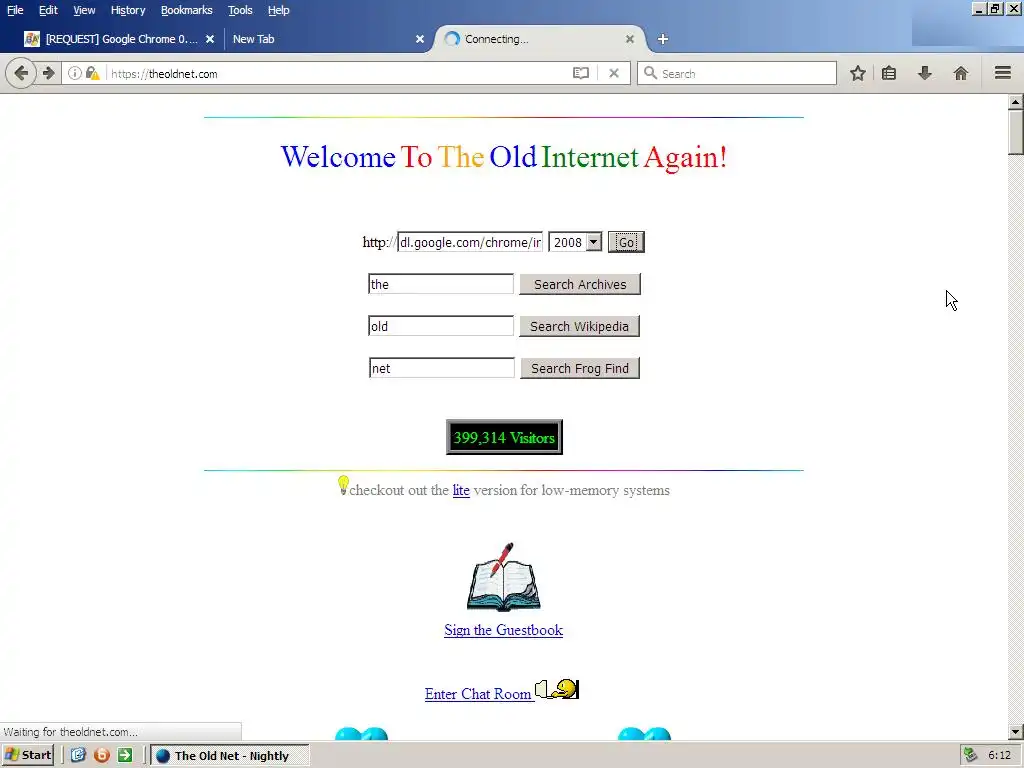Click the chat room smiley icon
This screenshot has width=1024, height=768.
tap(557, 689)
